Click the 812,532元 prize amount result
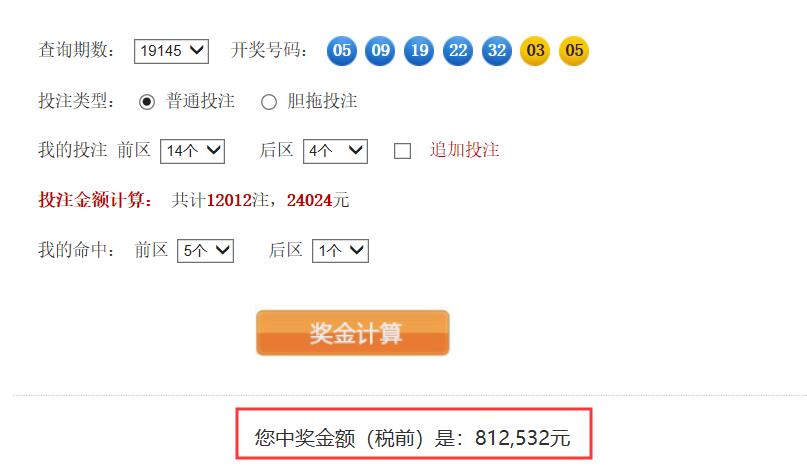Viewport: 807px width, 469px height. point(522,438)
